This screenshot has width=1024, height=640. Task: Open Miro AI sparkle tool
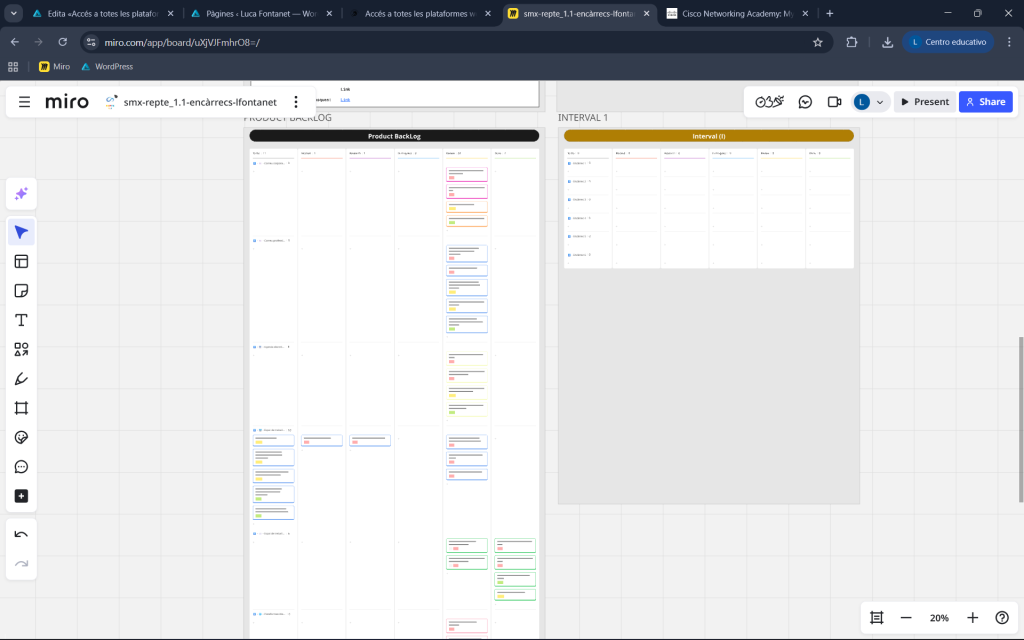pyautogui.click(x=21, y=194)
